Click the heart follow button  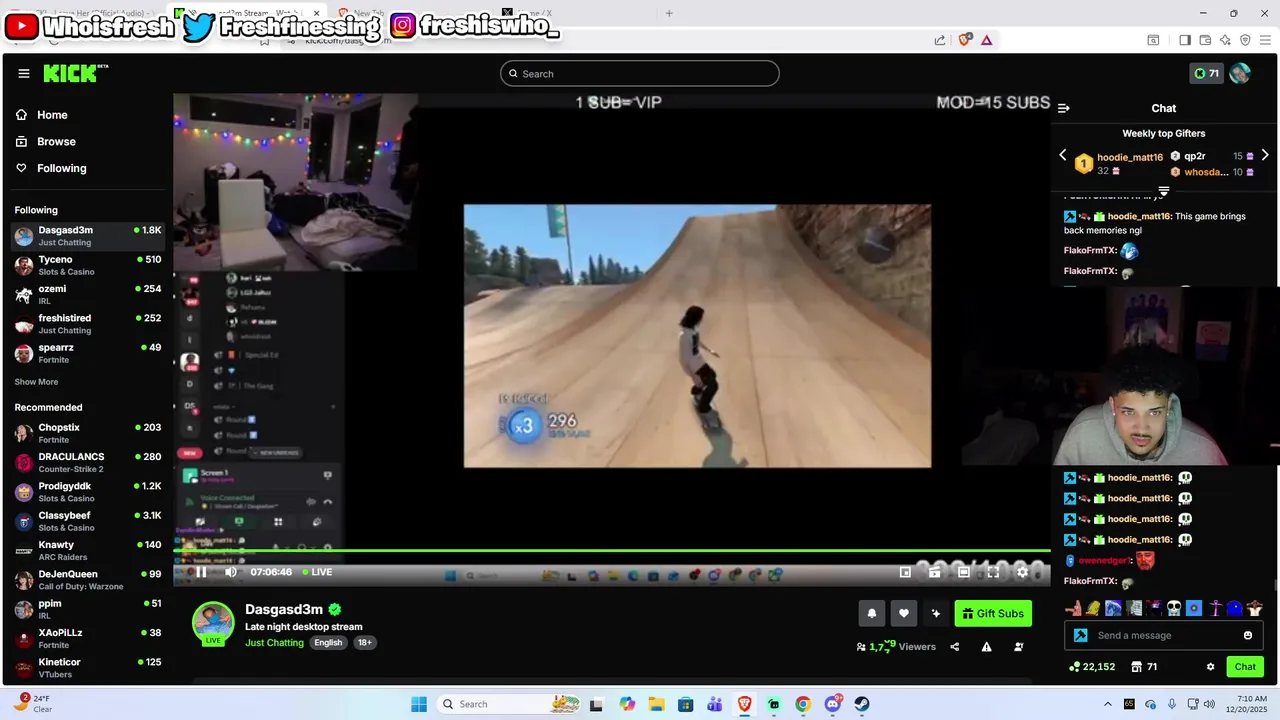point(904,613)
